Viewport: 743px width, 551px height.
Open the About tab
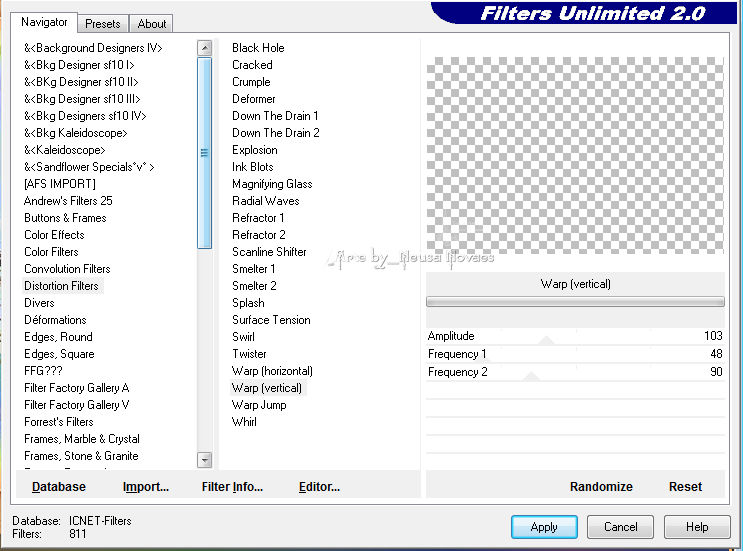(152, 24)
